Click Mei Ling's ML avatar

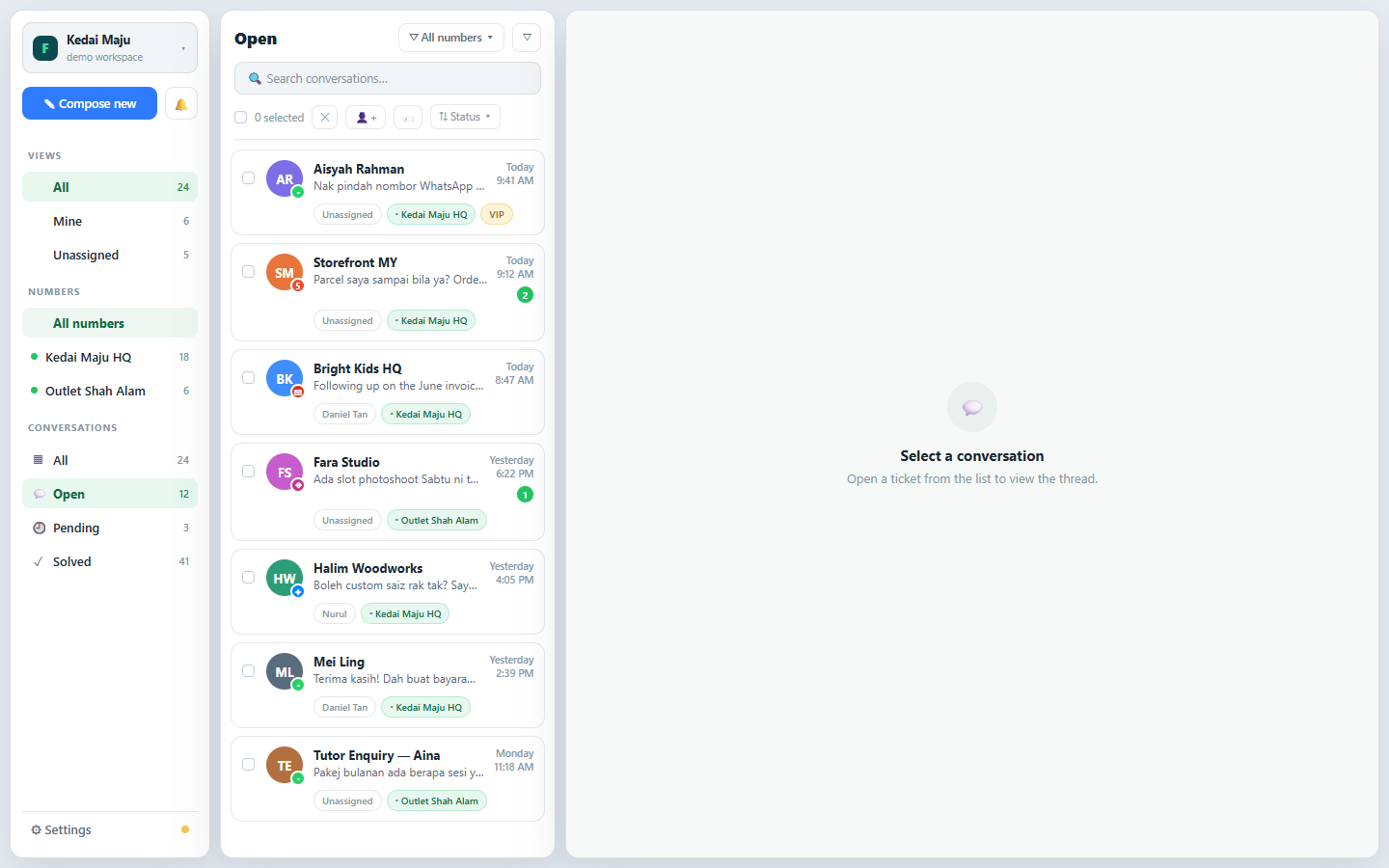[285, 672]
